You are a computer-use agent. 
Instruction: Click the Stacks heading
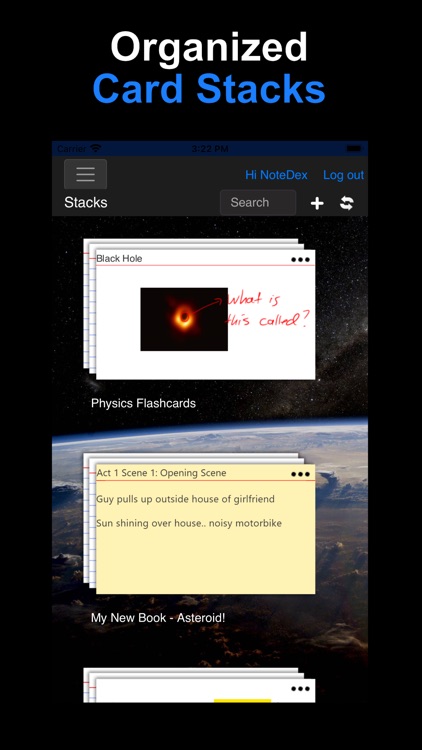coord(86,202)
